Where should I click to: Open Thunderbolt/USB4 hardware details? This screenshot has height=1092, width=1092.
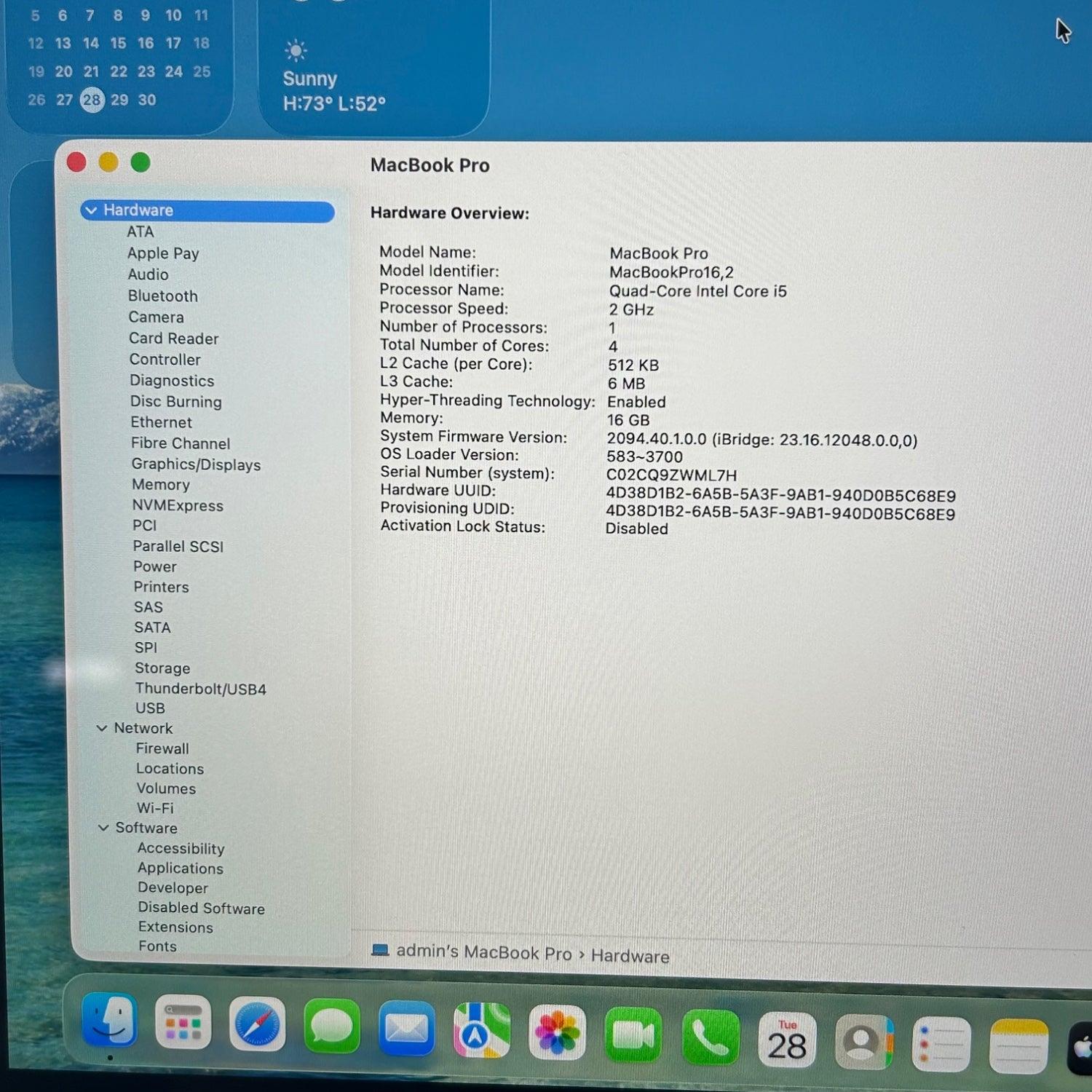(200, 689)
